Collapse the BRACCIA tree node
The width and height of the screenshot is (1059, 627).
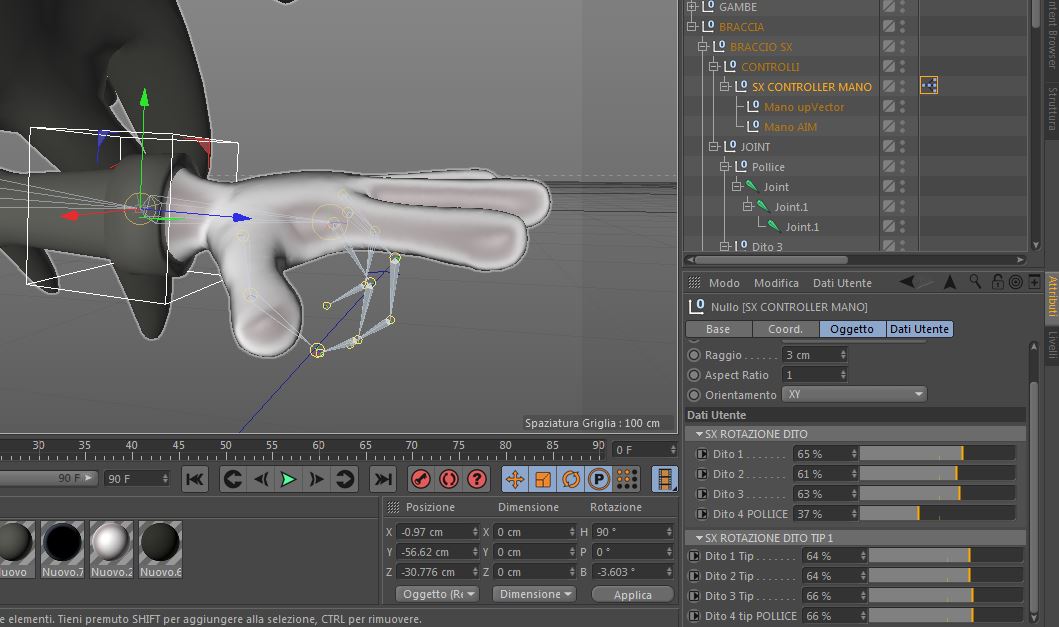(x=691, y=26)
